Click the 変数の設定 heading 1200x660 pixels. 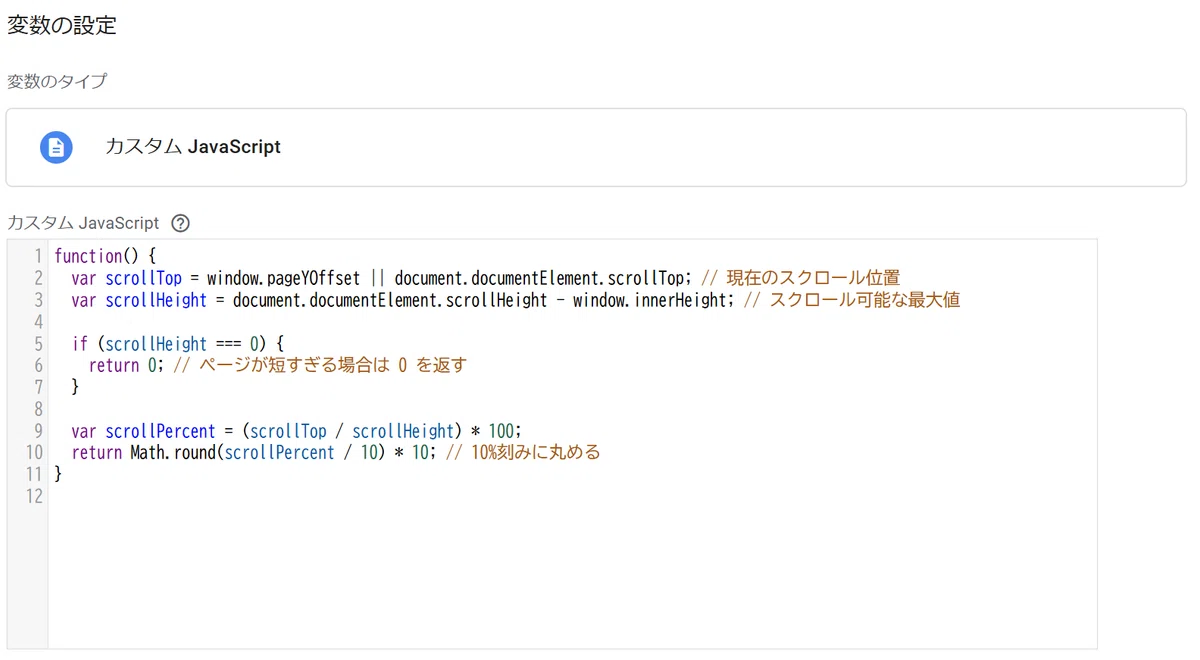point(62,26)
